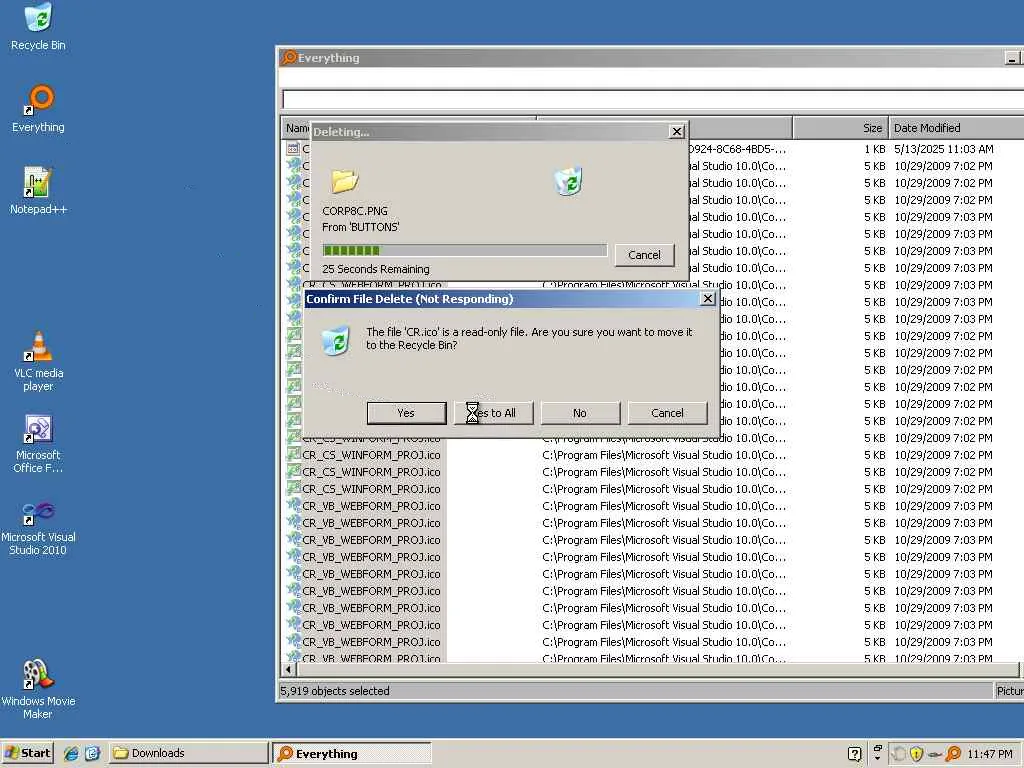
Task: Click the "From 'BUTTONS'" label
Action: tap(360, 227)
